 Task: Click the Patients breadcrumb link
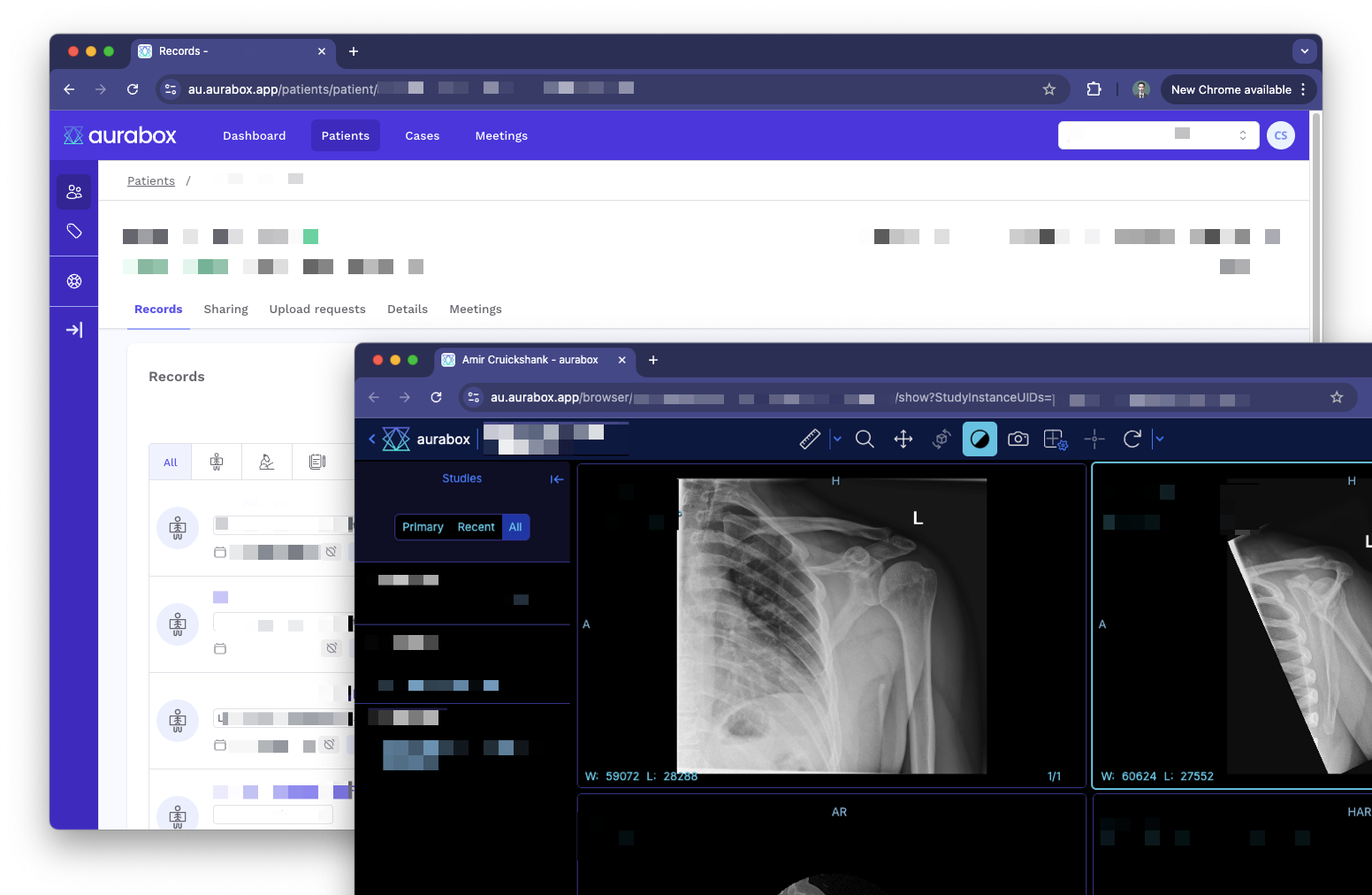[x=151, y=181]
